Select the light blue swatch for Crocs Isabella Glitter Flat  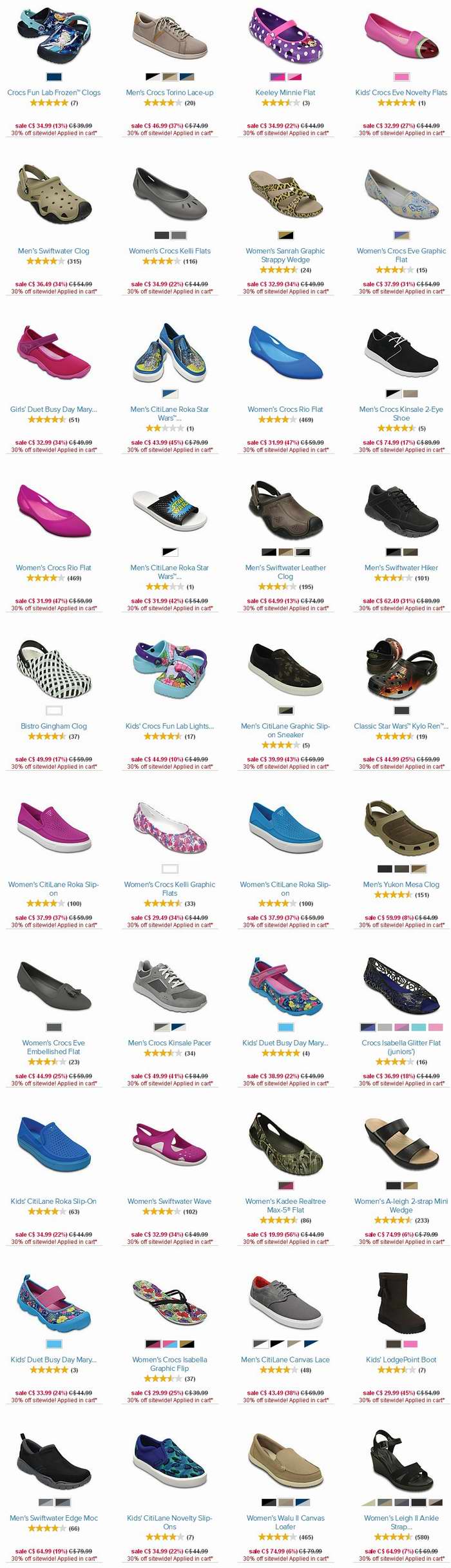click(418, 1027)
